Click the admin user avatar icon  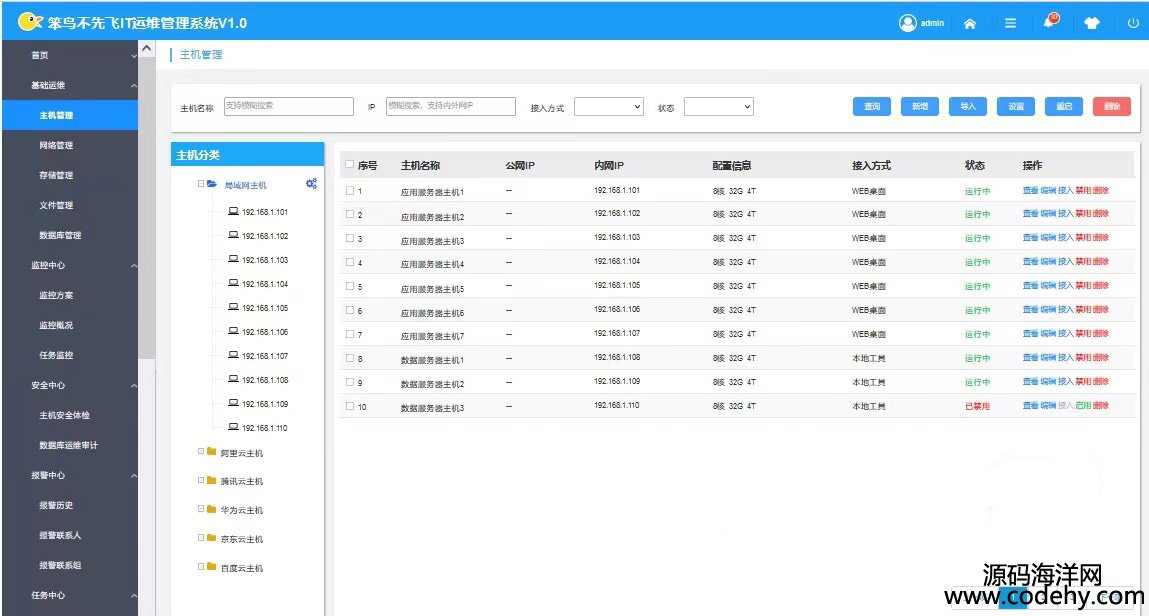[x=907, y=23]
